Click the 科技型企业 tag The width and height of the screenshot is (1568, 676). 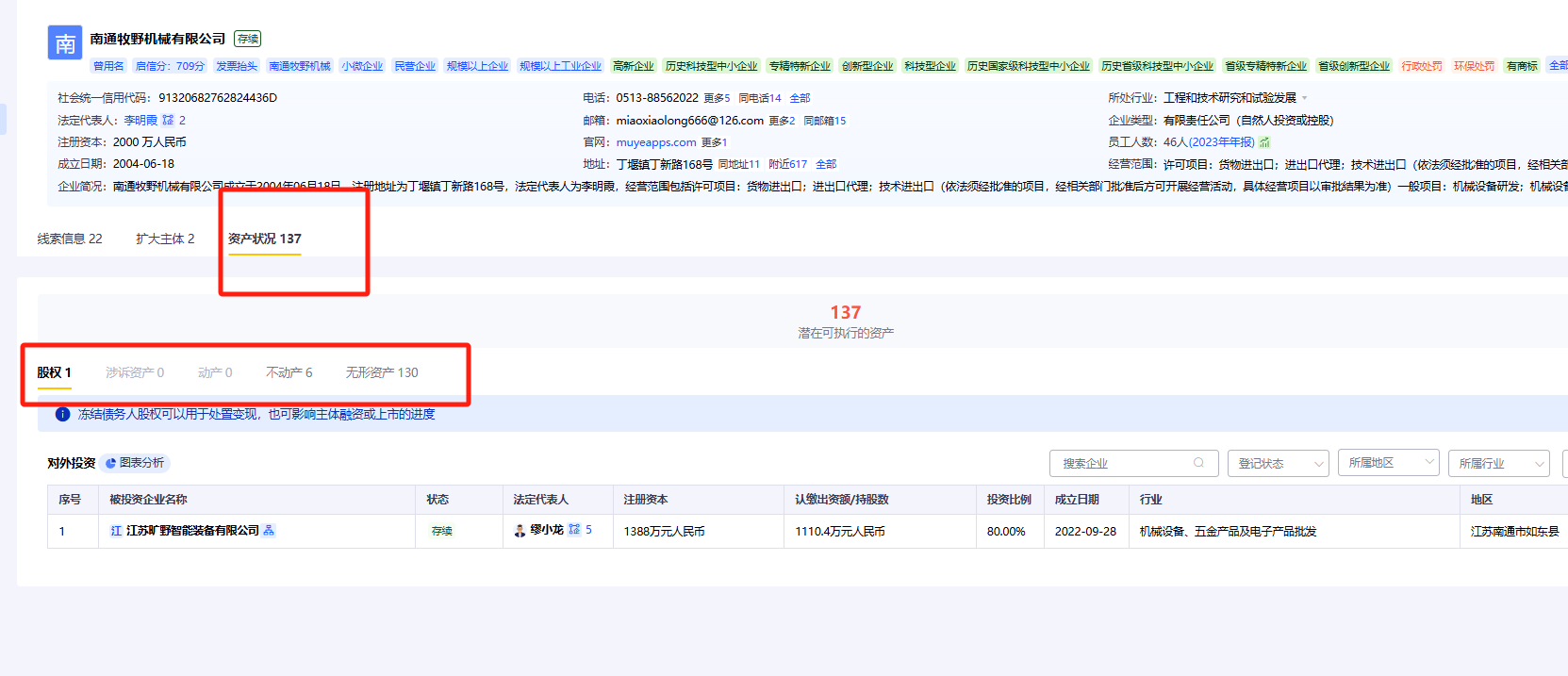[x=930, y=66]
